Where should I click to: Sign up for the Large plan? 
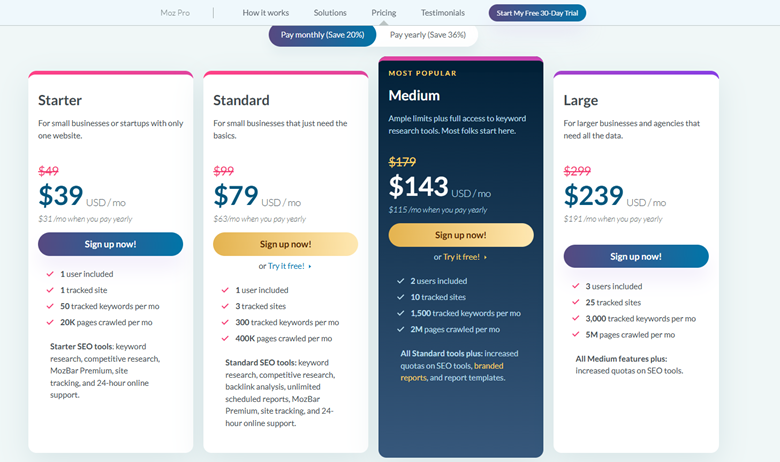(636, 256)
